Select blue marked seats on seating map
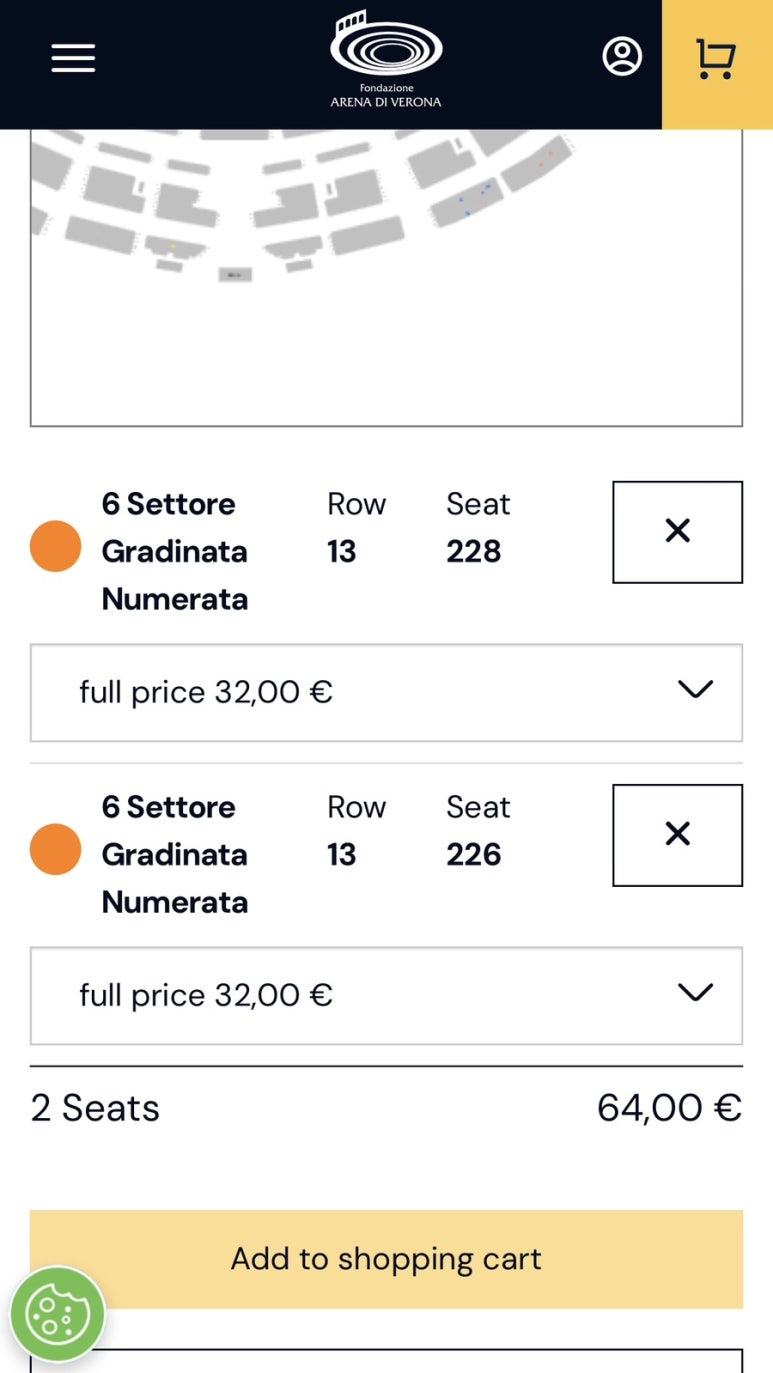 click(474, 199)
